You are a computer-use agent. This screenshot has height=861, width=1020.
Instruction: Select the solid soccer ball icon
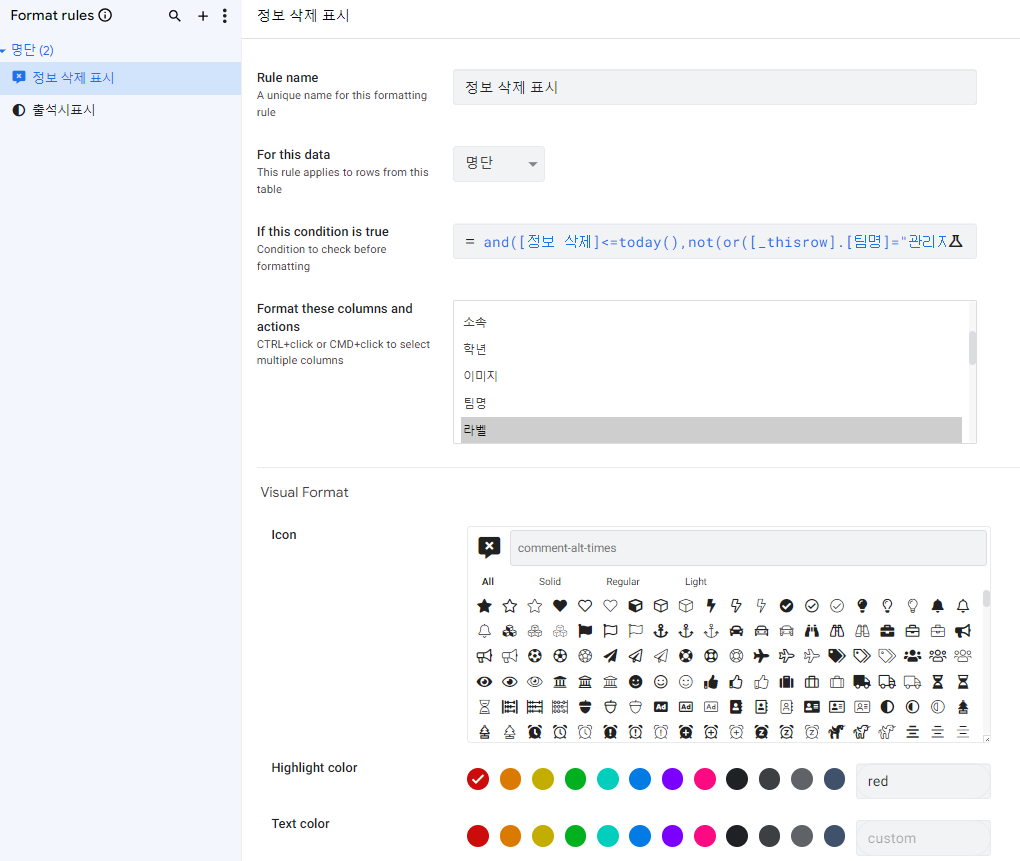pyautogui.click(x=535, y=656)
